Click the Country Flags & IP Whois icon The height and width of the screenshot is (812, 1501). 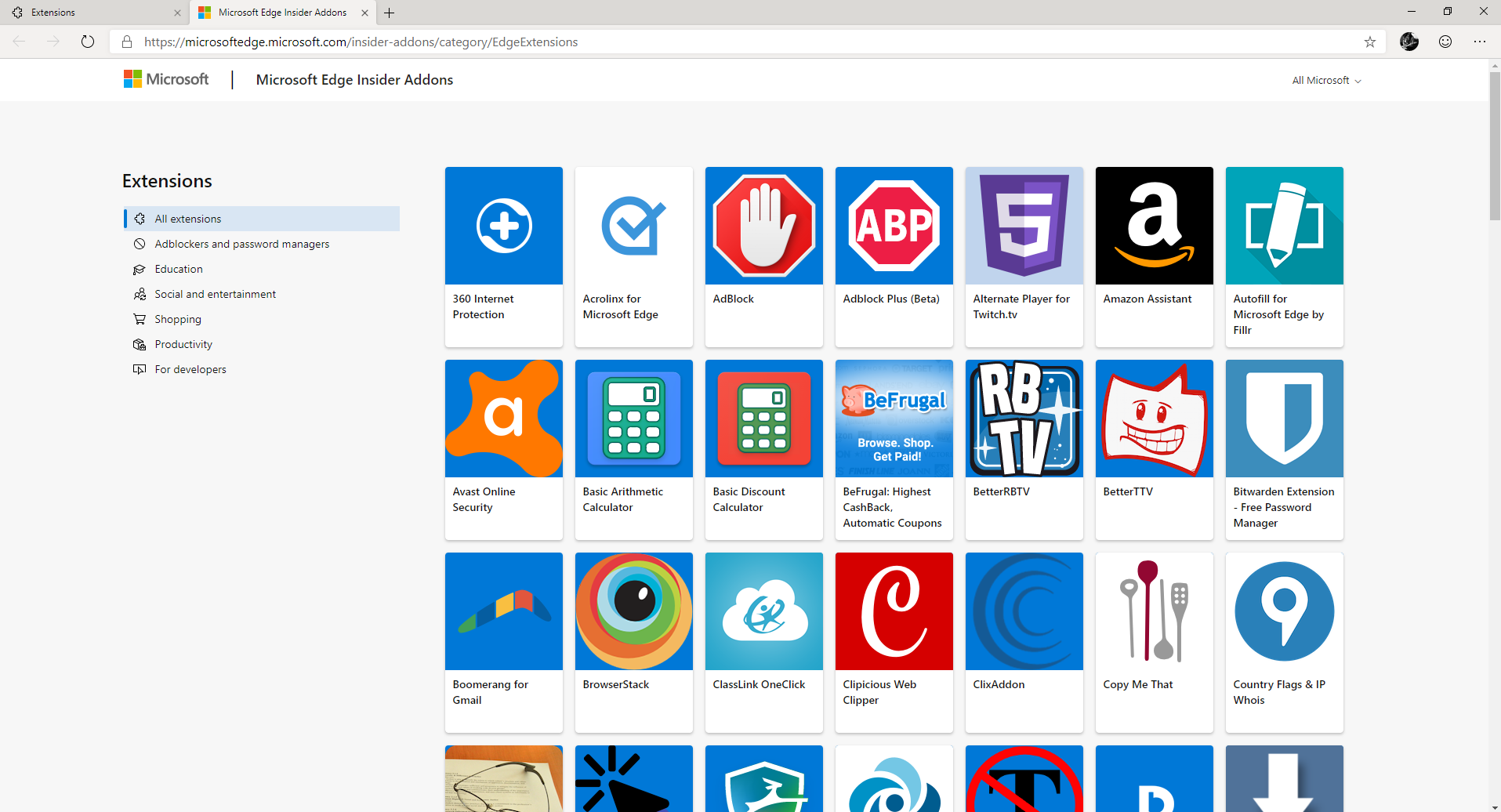(1285, 611)
